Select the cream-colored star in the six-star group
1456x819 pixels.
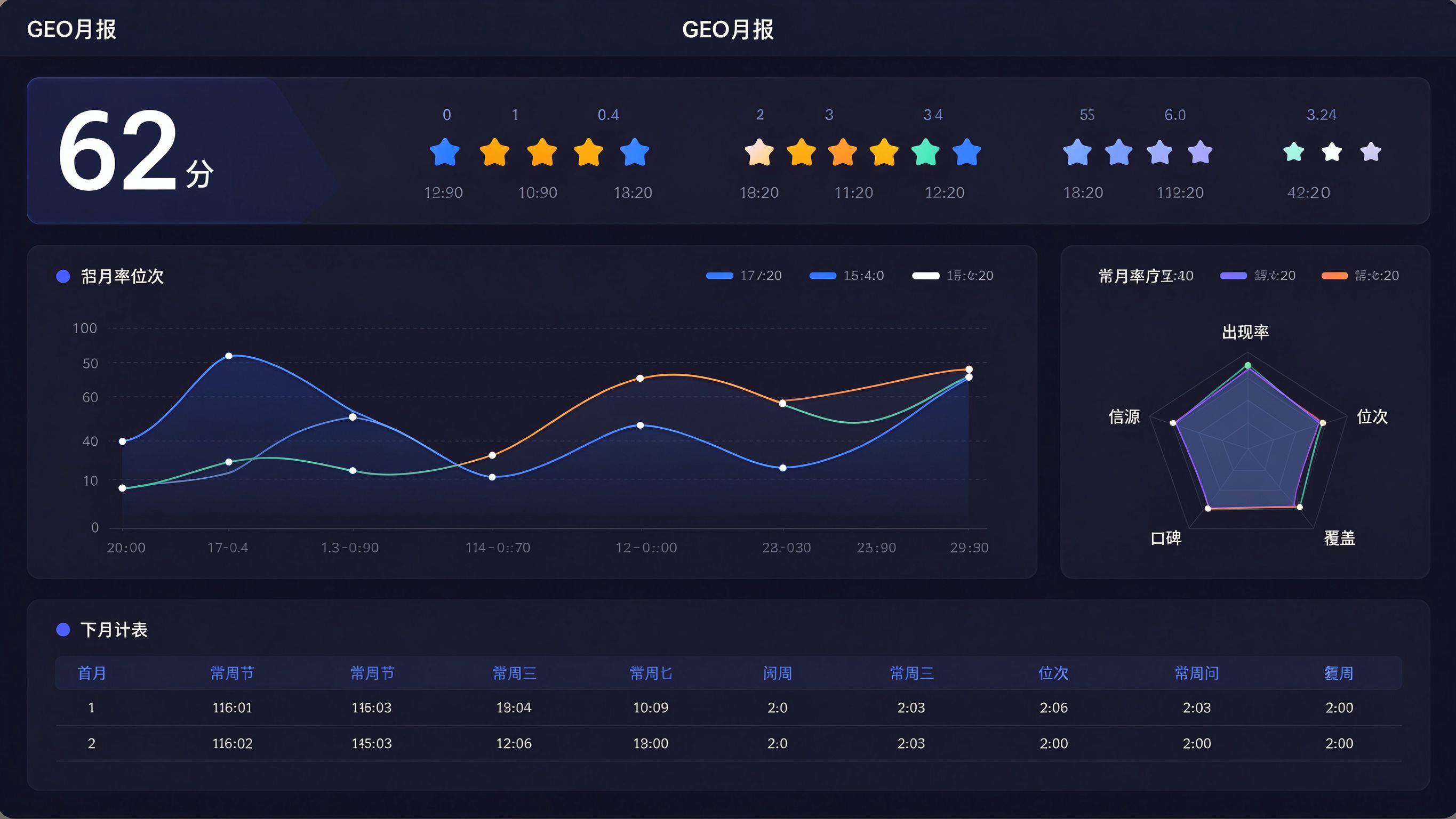click(759, 152)
